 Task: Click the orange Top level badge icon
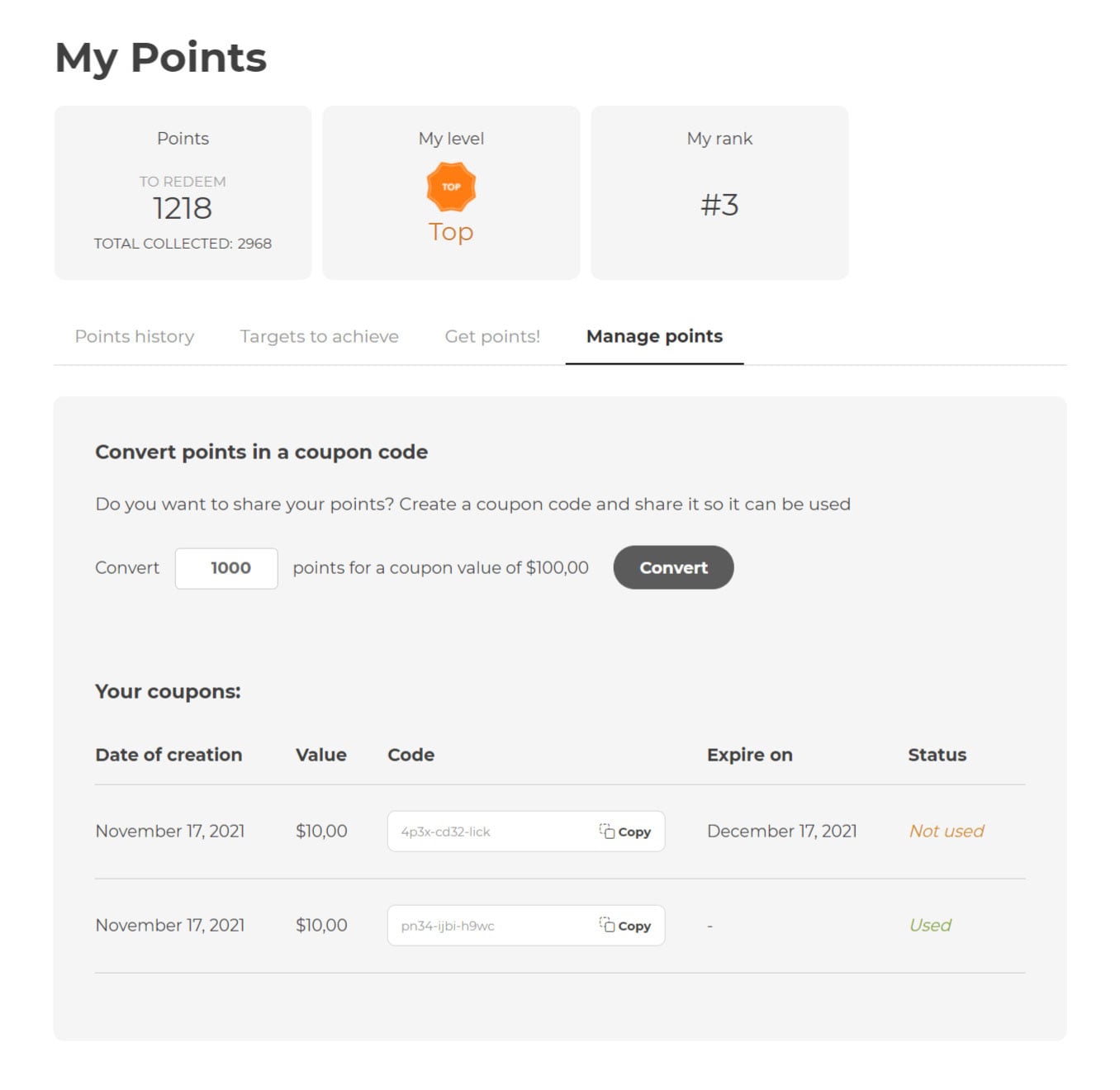[x=451, y=187]
